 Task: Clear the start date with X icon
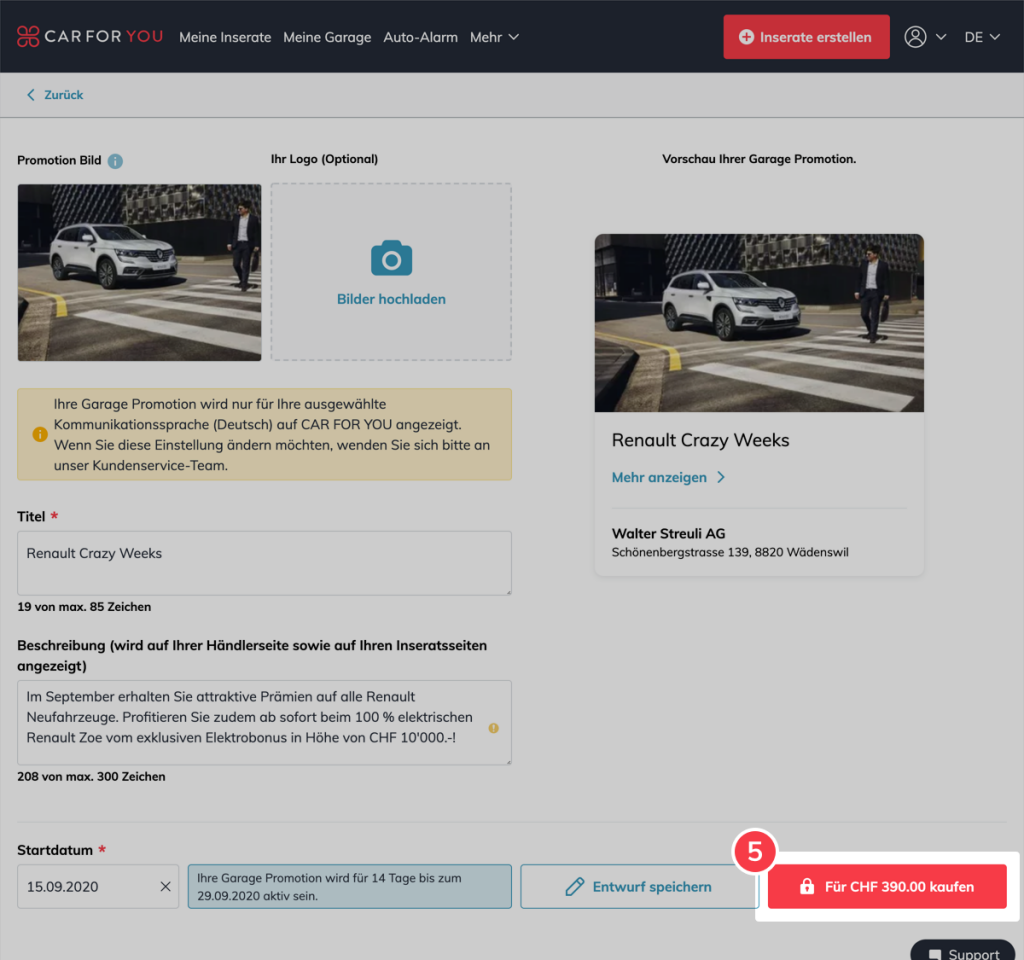pos(165,886)
